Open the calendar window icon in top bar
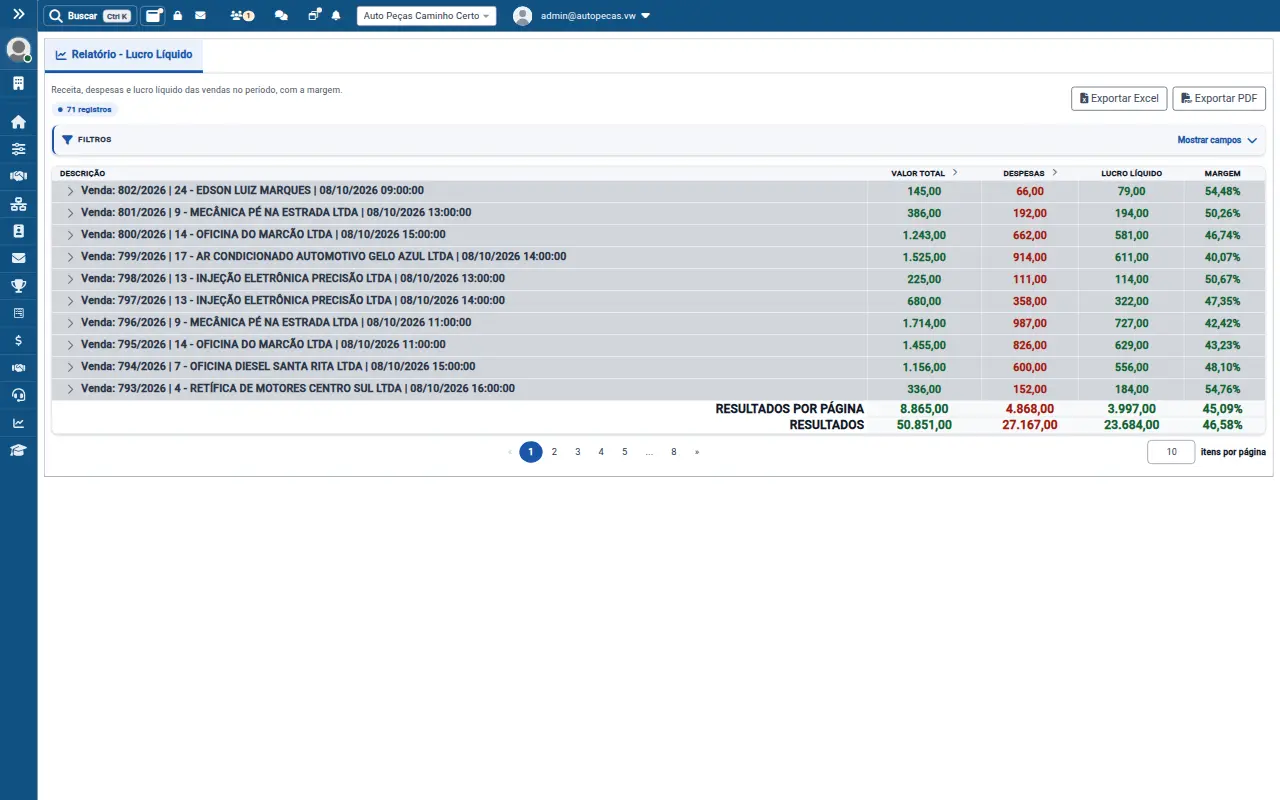1280x800 pixels. 153,16
